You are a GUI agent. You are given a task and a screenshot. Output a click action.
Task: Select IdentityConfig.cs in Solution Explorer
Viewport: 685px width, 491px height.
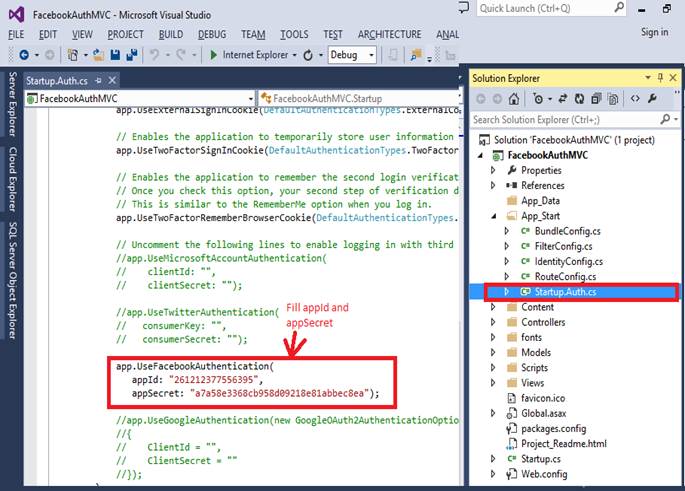tap(568, 261)
